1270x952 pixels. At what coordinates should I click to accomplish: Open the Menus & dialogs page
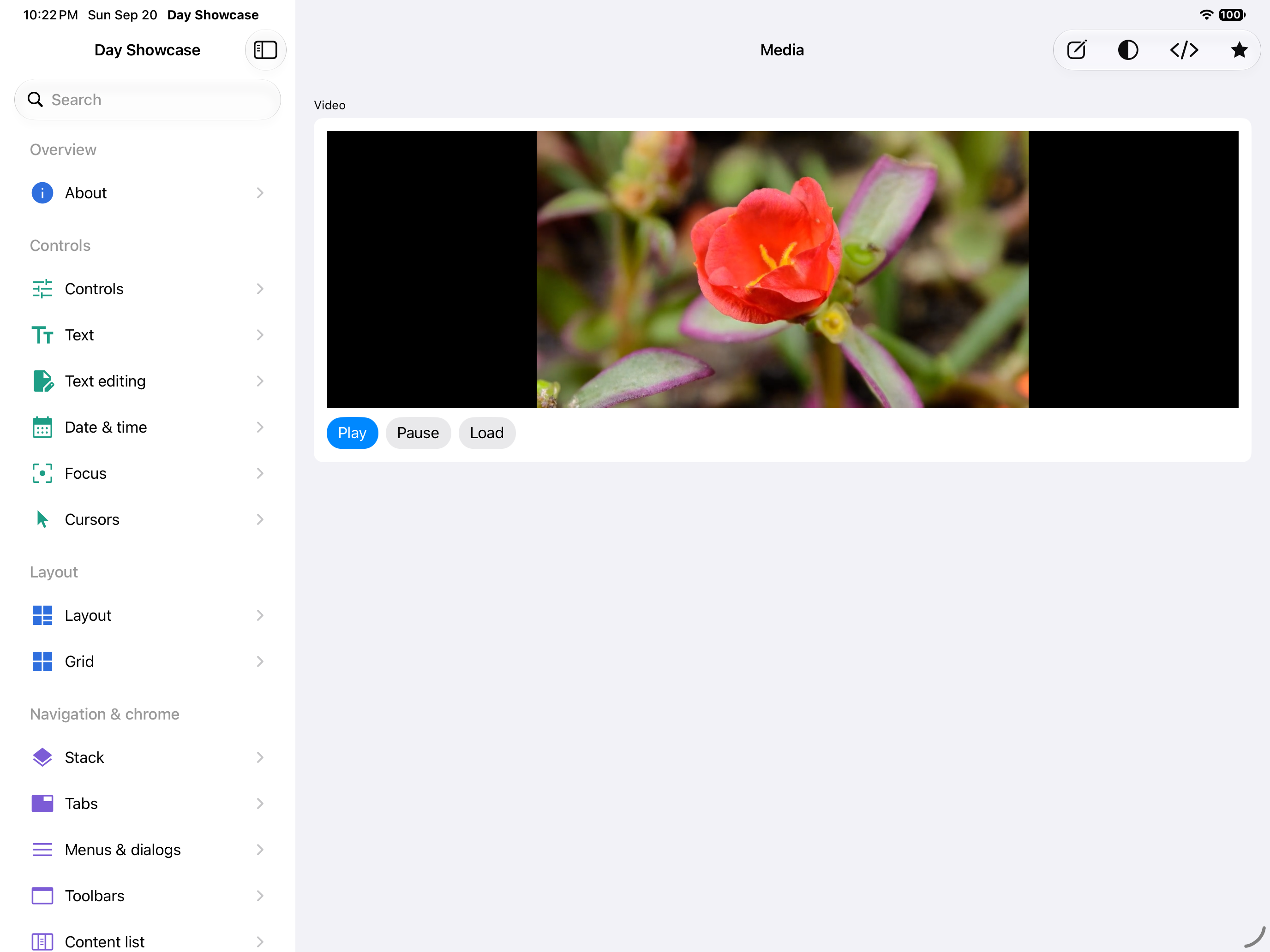(x=148, y=849)
